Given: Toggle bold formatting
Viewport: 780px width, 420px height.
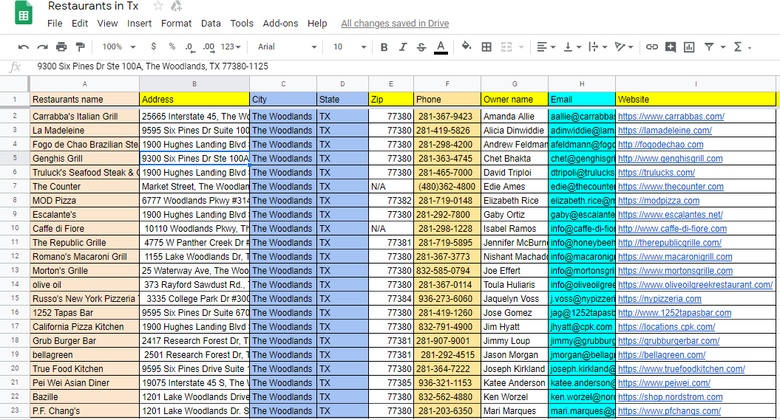Looking at the screenshot, I should 385,47.
